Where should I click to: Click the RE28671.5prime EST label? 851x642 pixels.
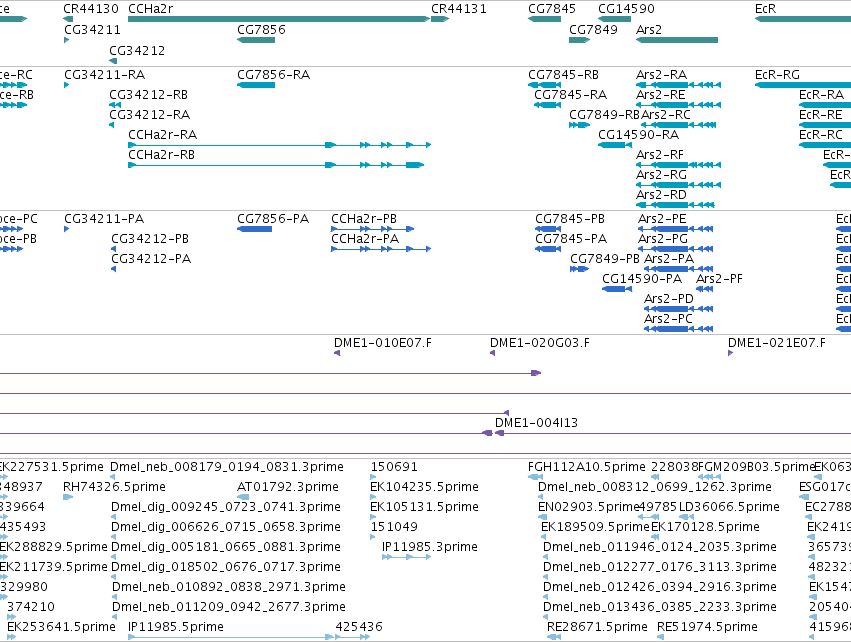597,627
